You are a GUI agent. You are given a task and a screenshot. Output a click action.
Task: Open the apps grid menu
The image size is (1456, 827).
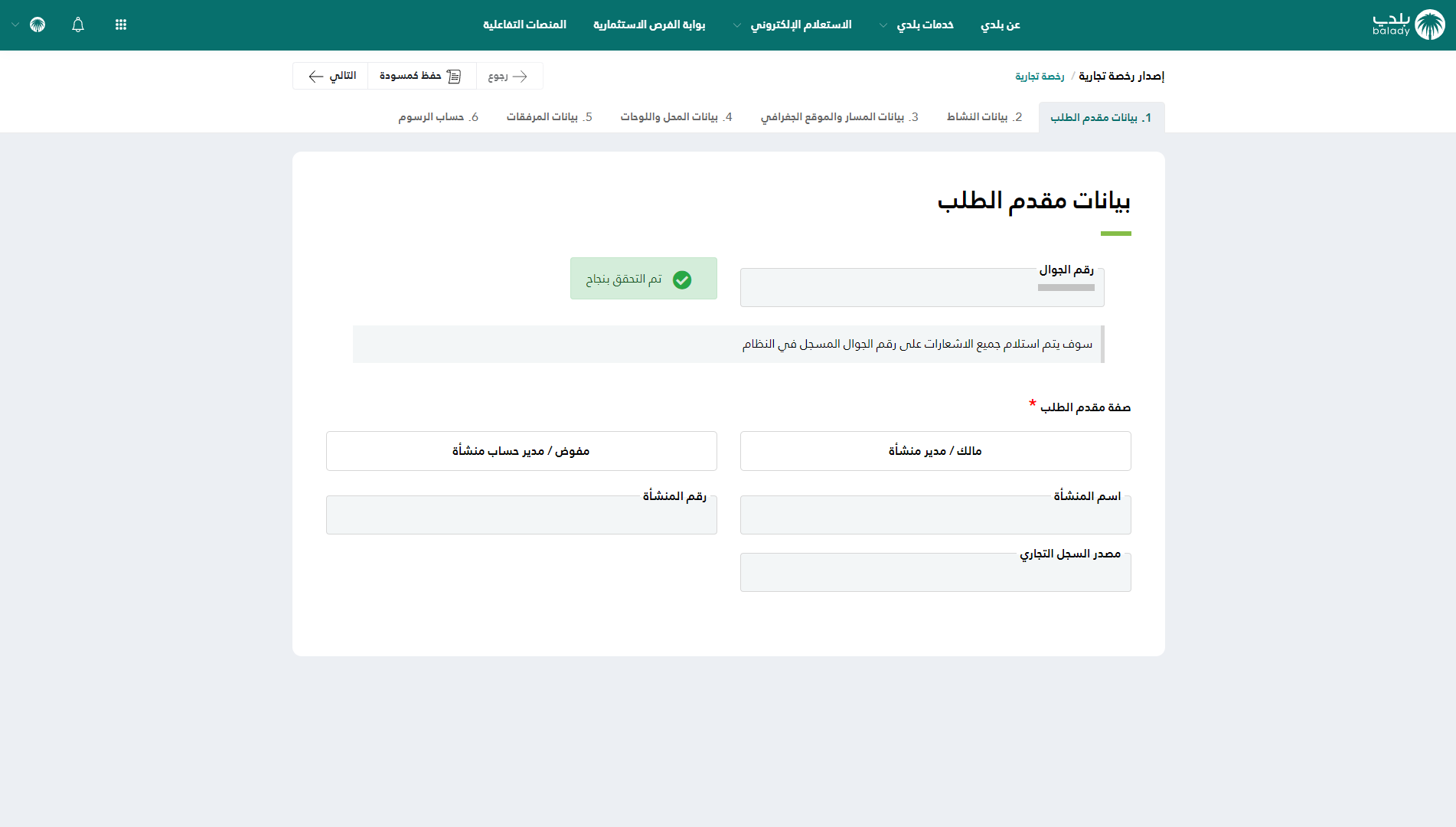pos(121,25)
